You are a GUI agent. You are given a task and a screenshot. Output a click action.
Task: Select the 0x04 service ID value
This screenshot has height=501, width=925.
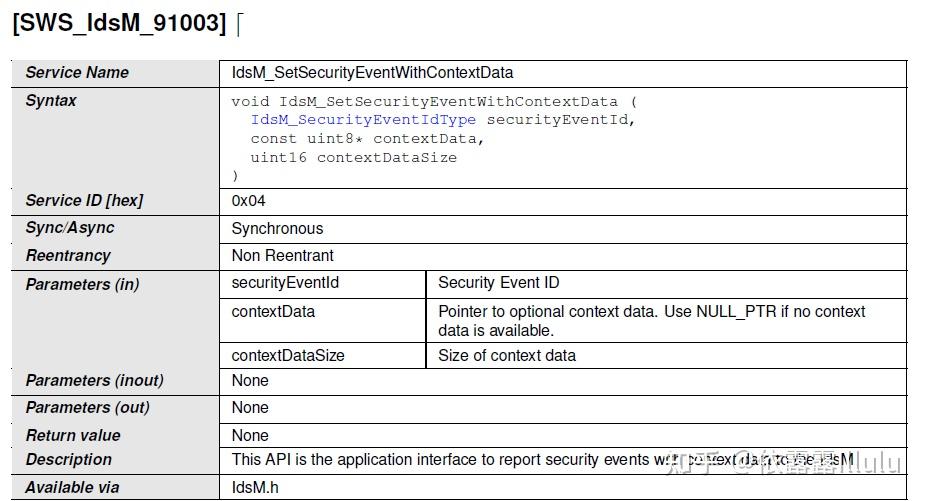[x=249, y=200]
